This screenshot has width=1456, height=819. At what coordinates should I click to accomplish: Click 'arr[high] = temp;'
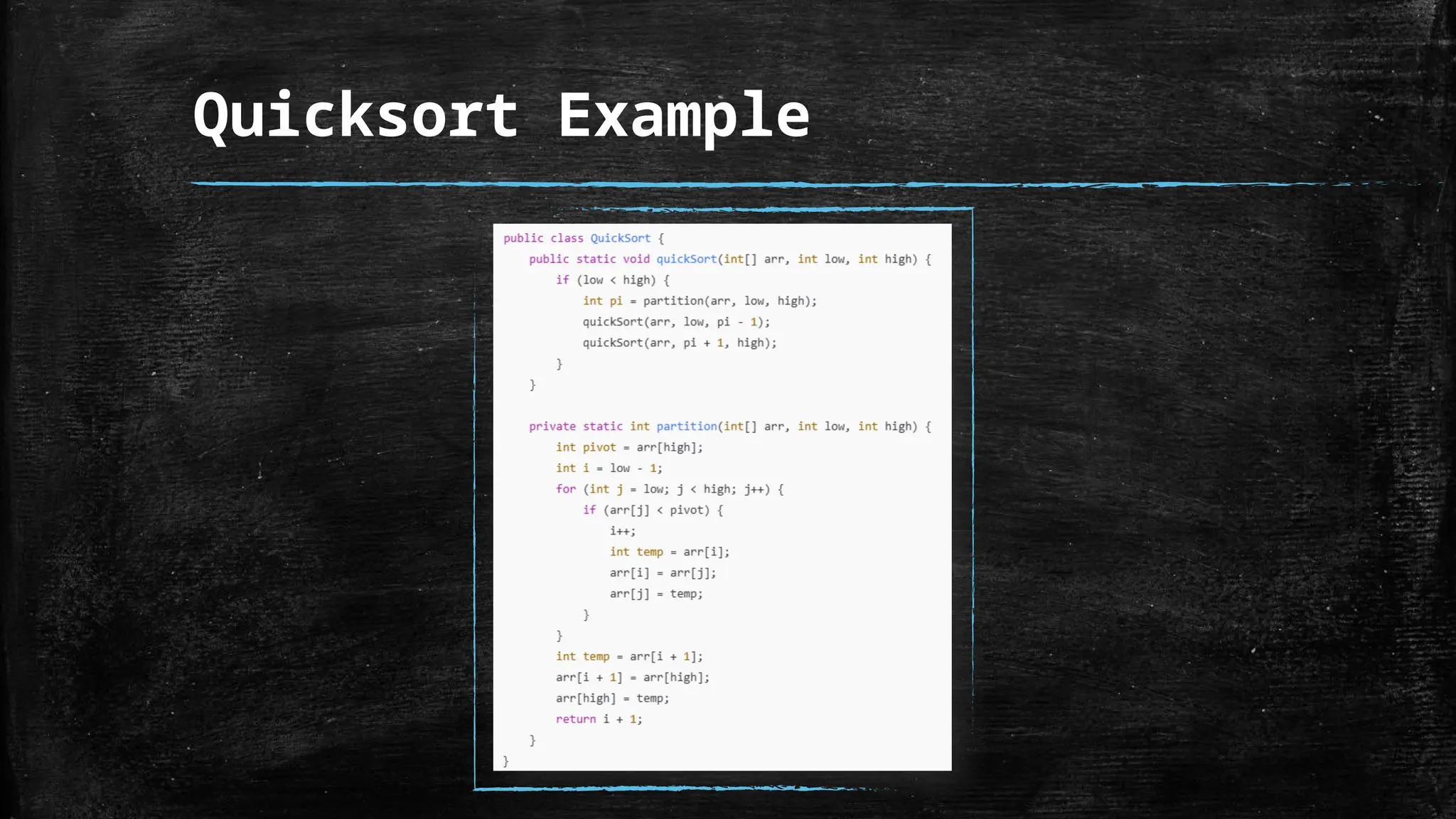pos(612,698)
